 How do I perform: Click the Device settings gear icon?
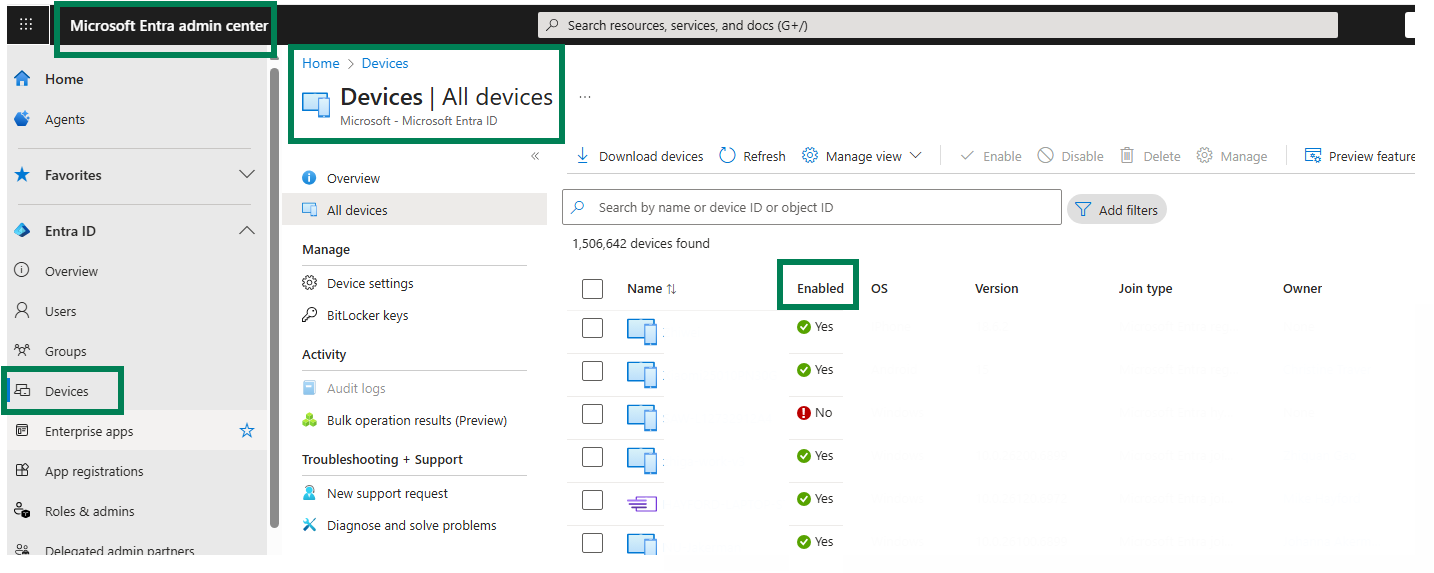(x=310, y=283)
